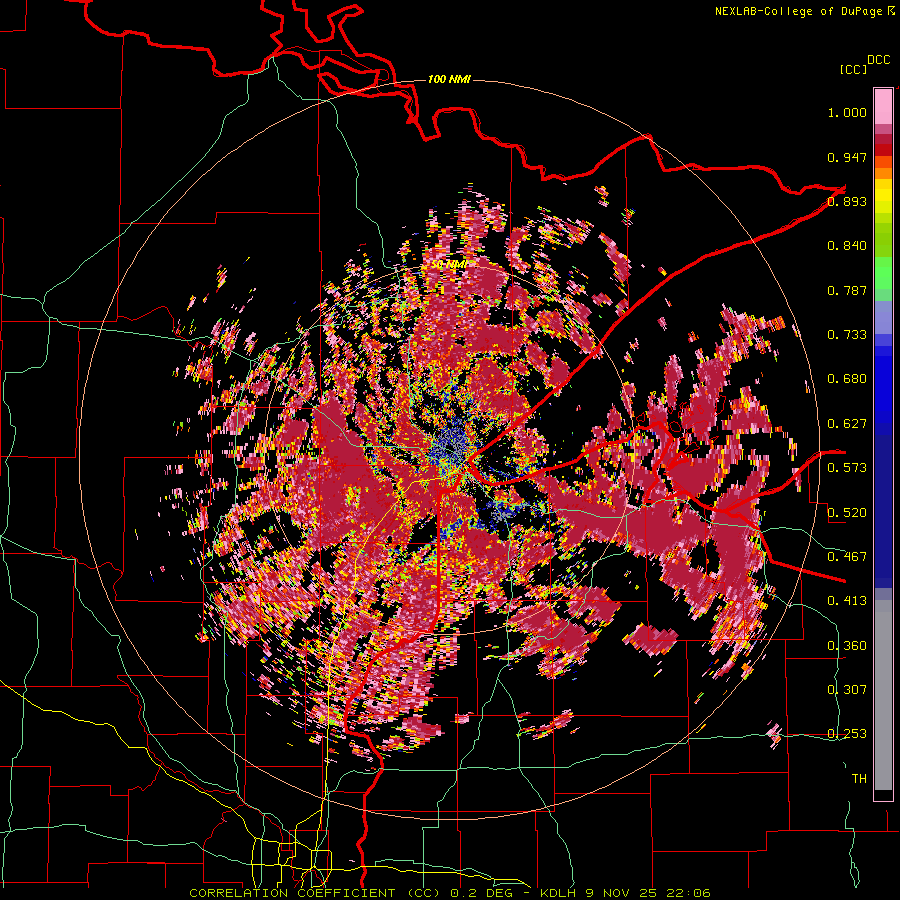Viewport: 900px width, 900px height.
Task: Click the TH threshold label
Action: (x=859, y=779)
